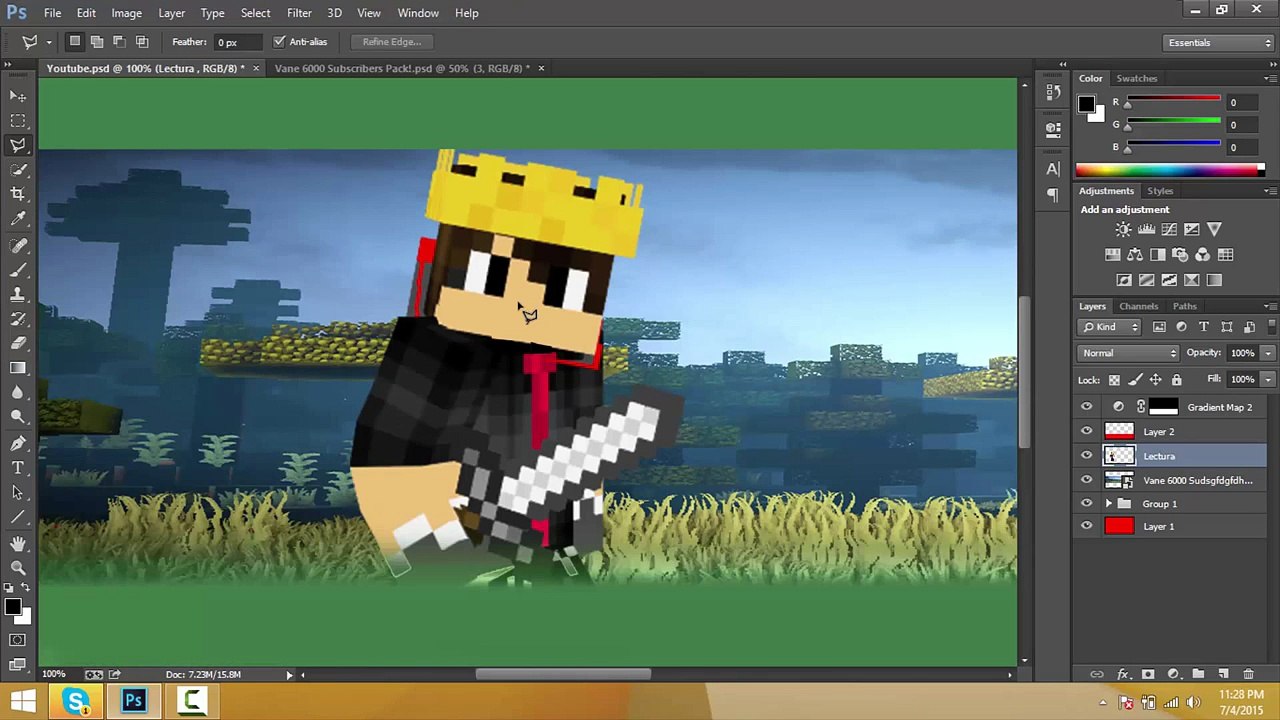This screenshot has width=1280, height=720.
Task: Open the Filter menu
Action: point(299,13)
